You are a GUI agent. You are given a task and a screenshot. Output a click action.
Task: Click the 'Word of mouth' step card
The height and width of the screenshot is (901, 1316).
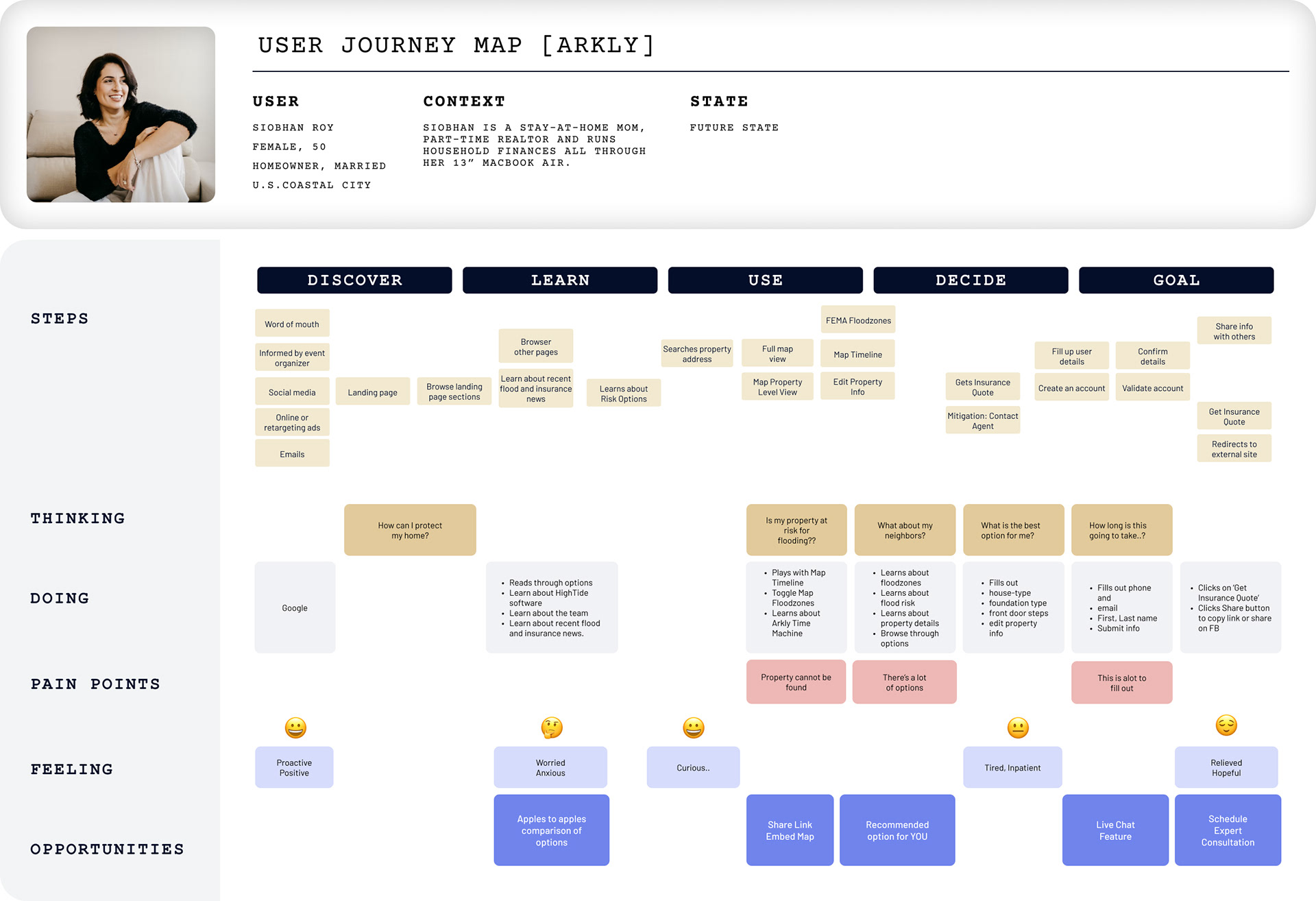point(292,324)
